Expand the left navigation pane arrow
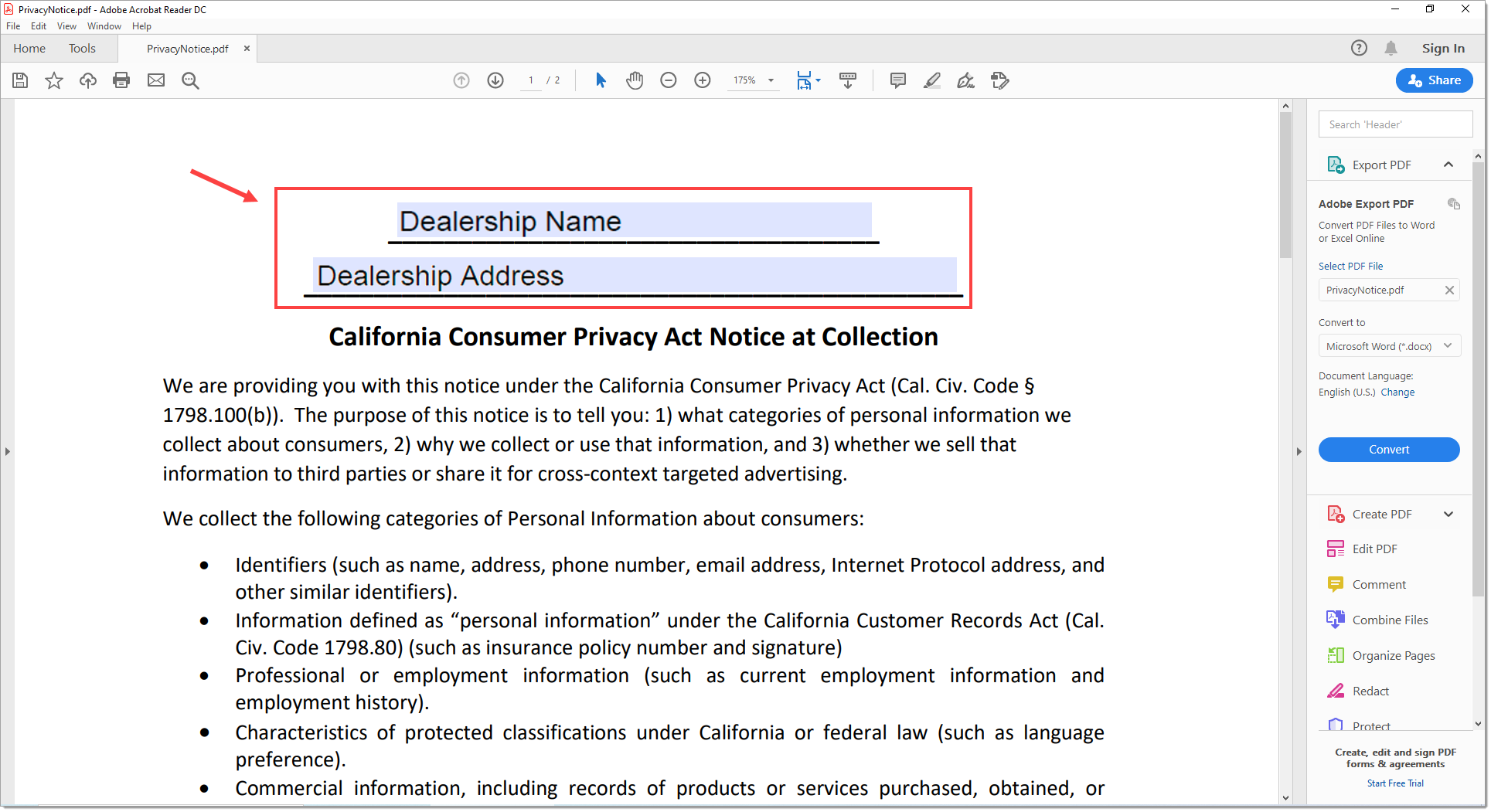 7,452
